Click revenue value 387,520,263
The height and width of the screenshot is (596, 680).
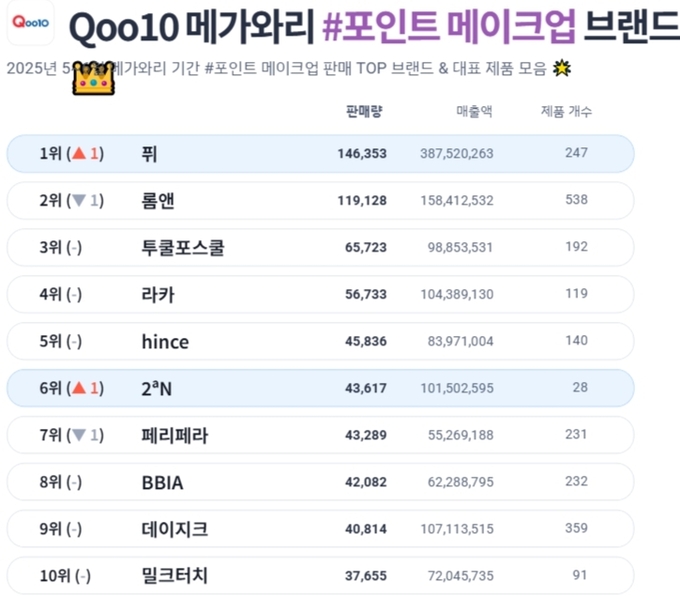[x=457, y=154]
